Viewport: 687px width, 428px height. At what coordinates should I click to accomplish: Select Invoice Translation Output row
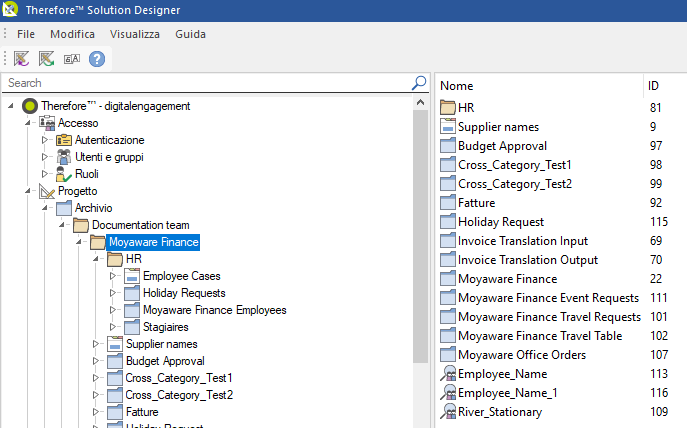(x=528, y=260)
